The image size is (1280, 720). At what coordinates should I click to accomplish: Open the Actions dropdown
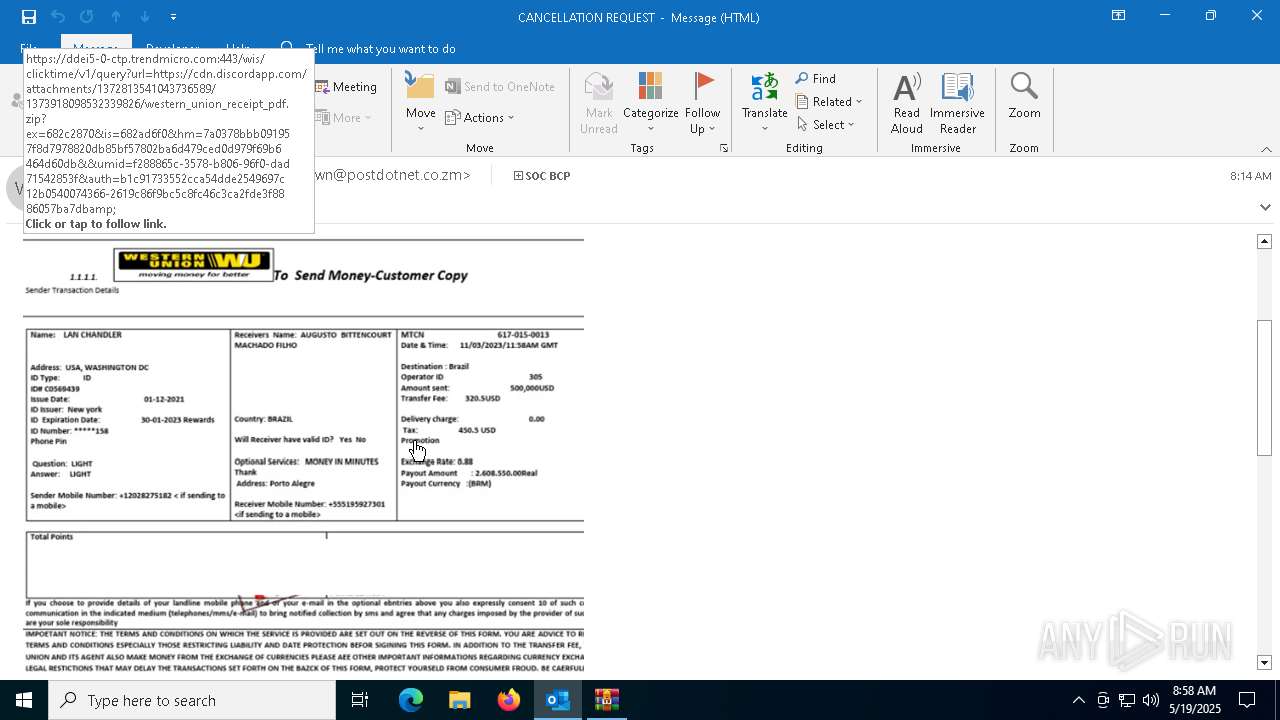click(x=480, y=117)
